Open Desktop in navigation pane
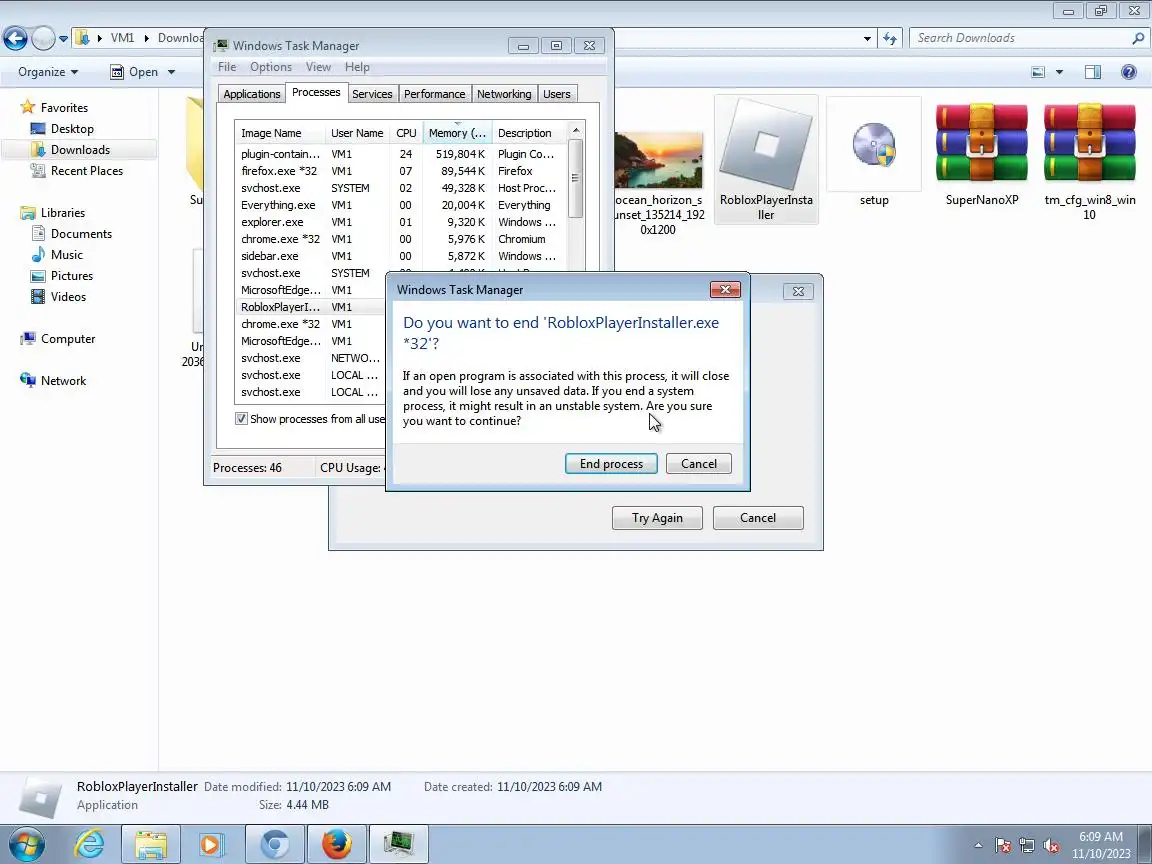 click(72, 129)
